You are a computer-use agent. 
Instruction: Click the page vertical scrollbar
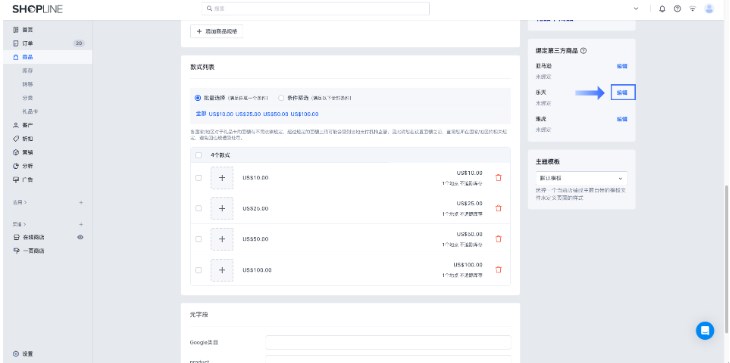click(727, 259)
